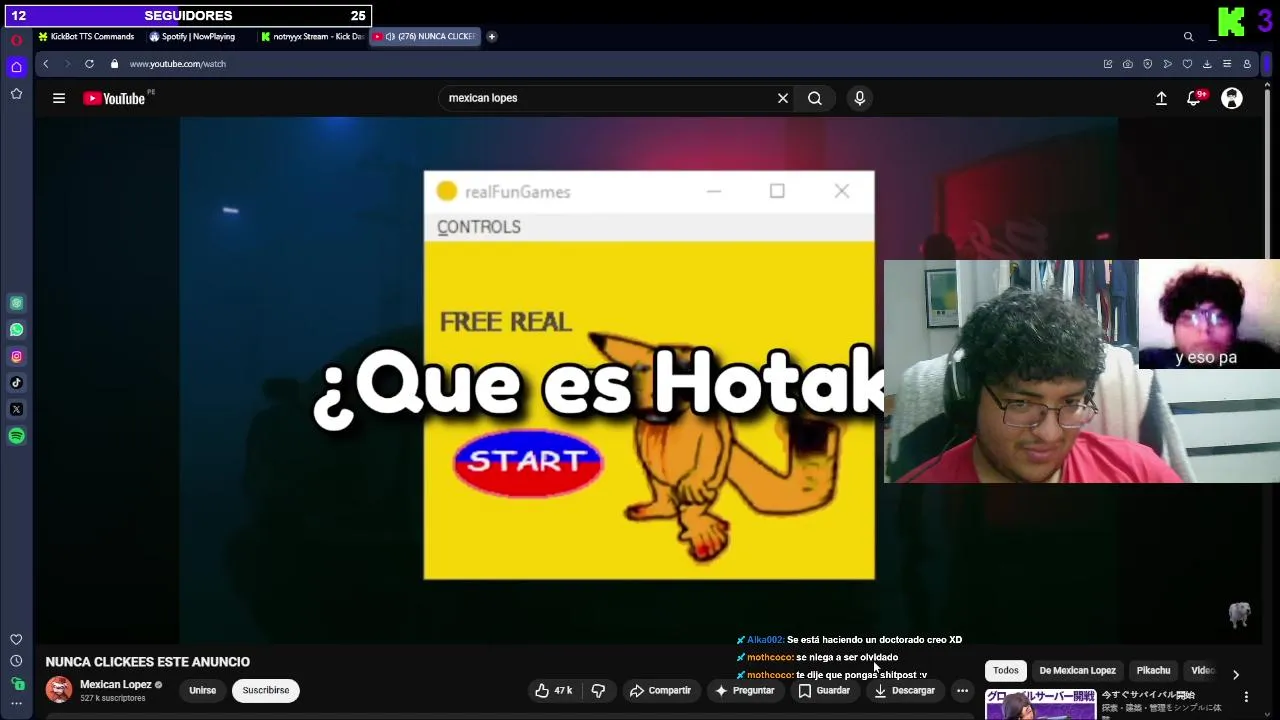The width and height of the screenshot is (1280, 720).
Task: Open the recommended video thumbnail
Action: (x=1040, y=704)
